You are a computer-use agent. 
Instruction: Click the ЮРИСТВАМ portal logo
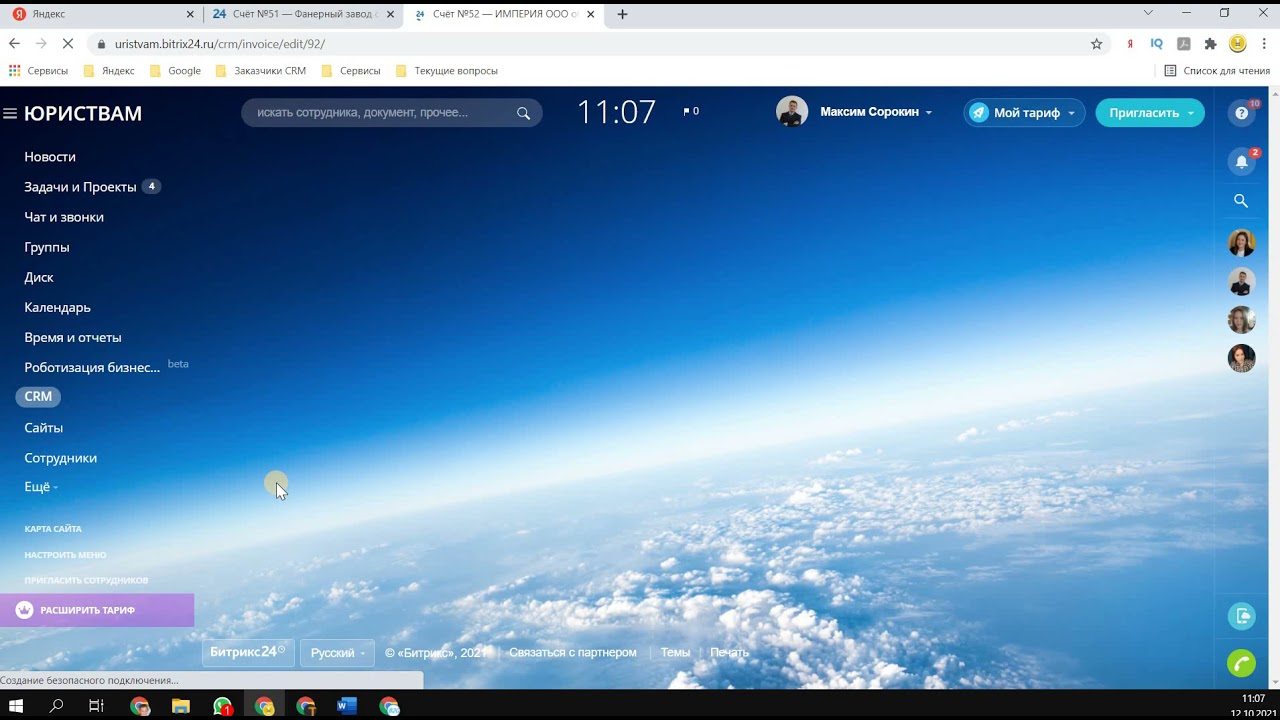[x=83, y=113]
